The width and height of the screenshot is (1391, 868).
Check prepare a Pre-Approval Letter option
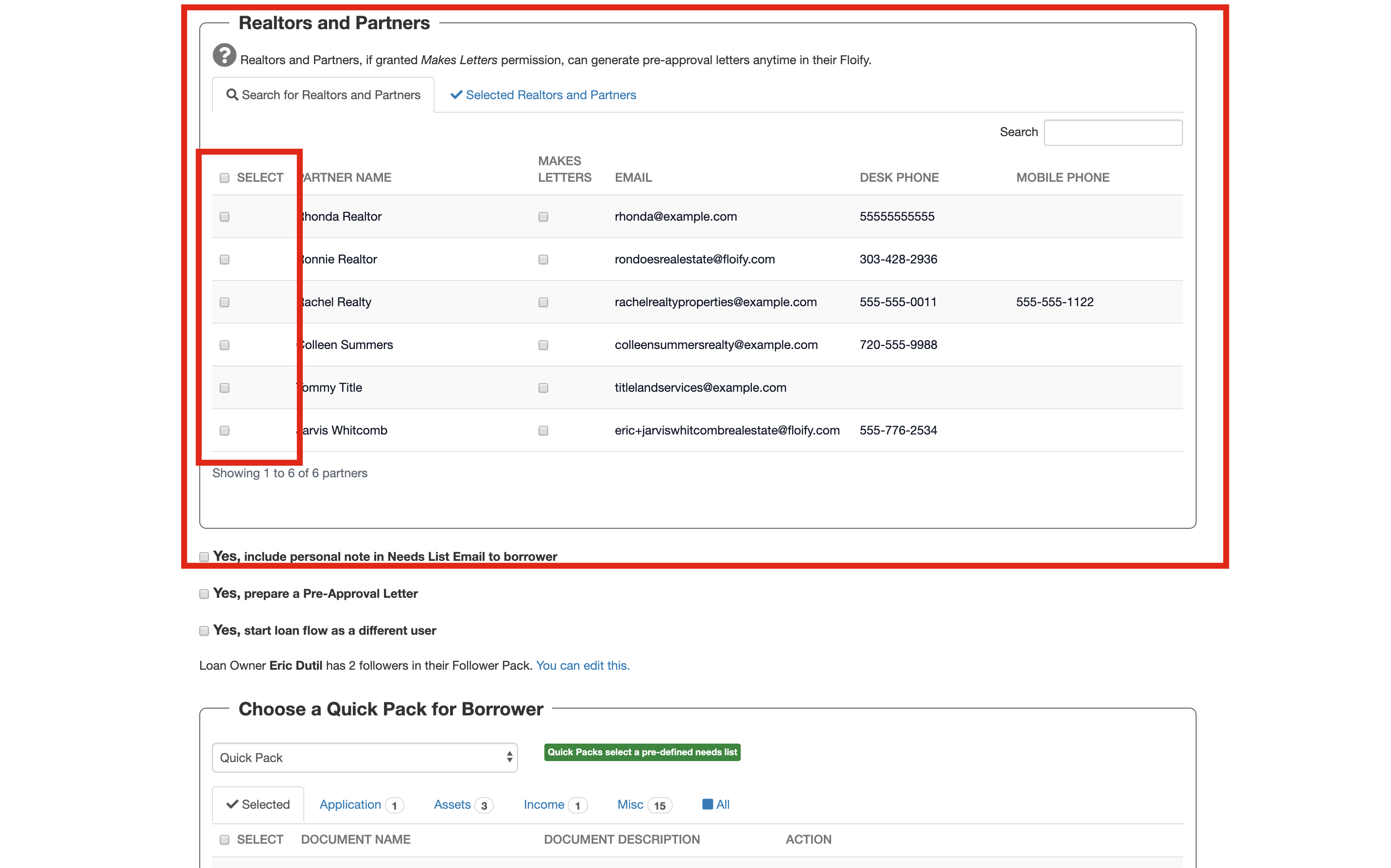point(204,593)
